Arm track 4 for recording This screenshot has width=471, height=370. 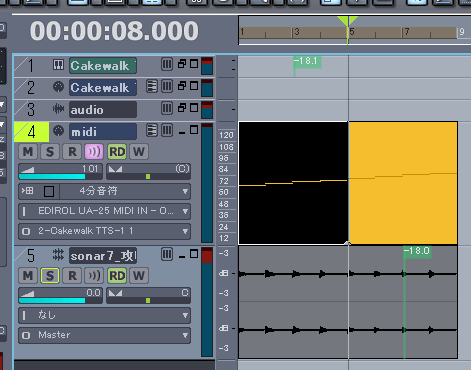pyautogui.click(x=72, y=152)
